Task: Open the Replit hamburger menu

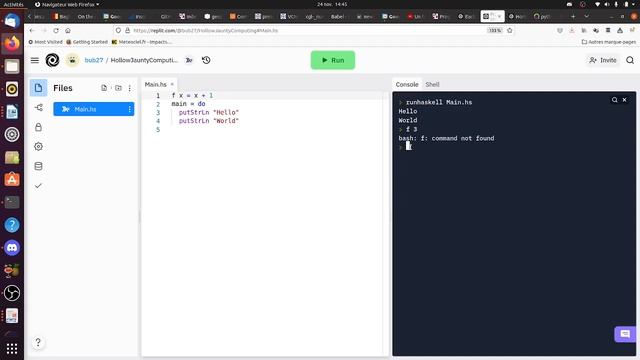Action: pos(35,60)
